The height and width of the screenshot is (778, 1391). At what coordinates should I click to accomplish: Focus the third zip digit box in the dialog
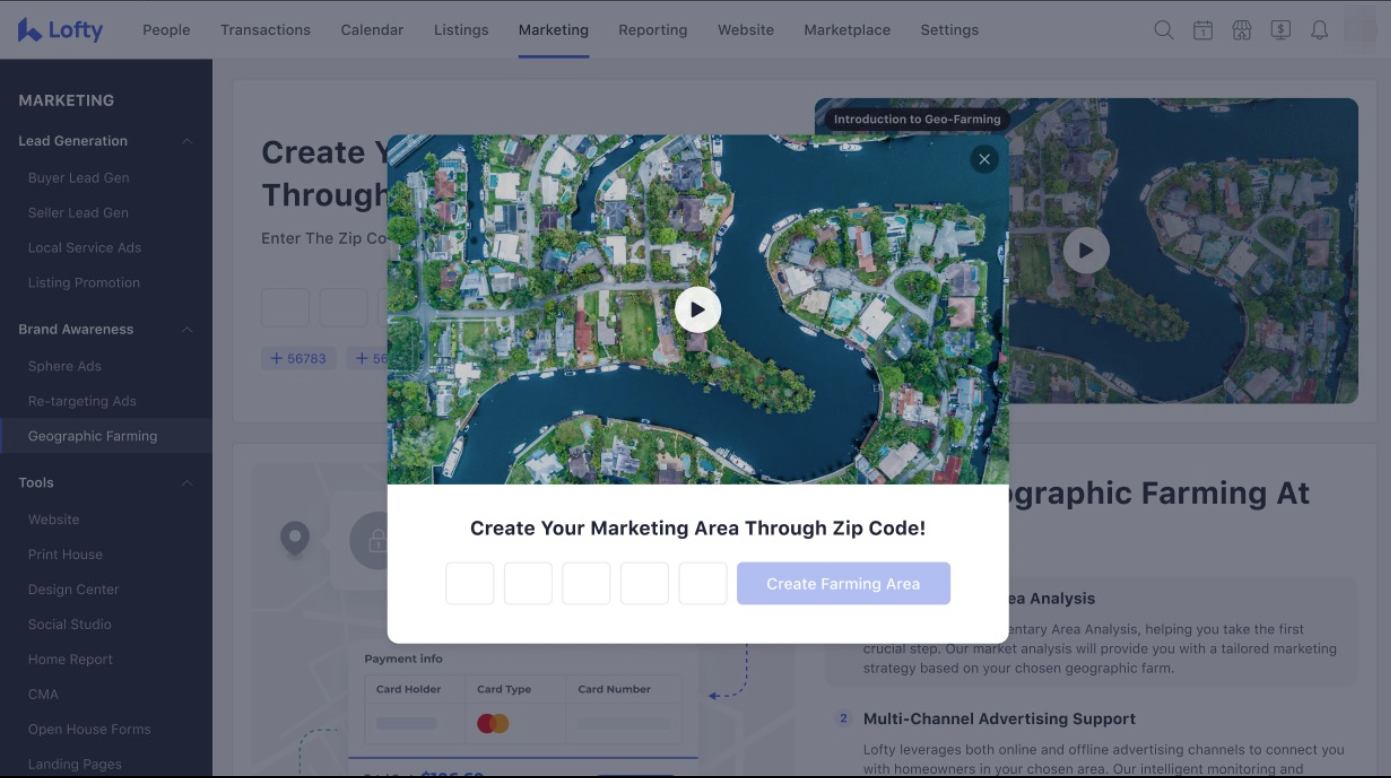point(586,584)
